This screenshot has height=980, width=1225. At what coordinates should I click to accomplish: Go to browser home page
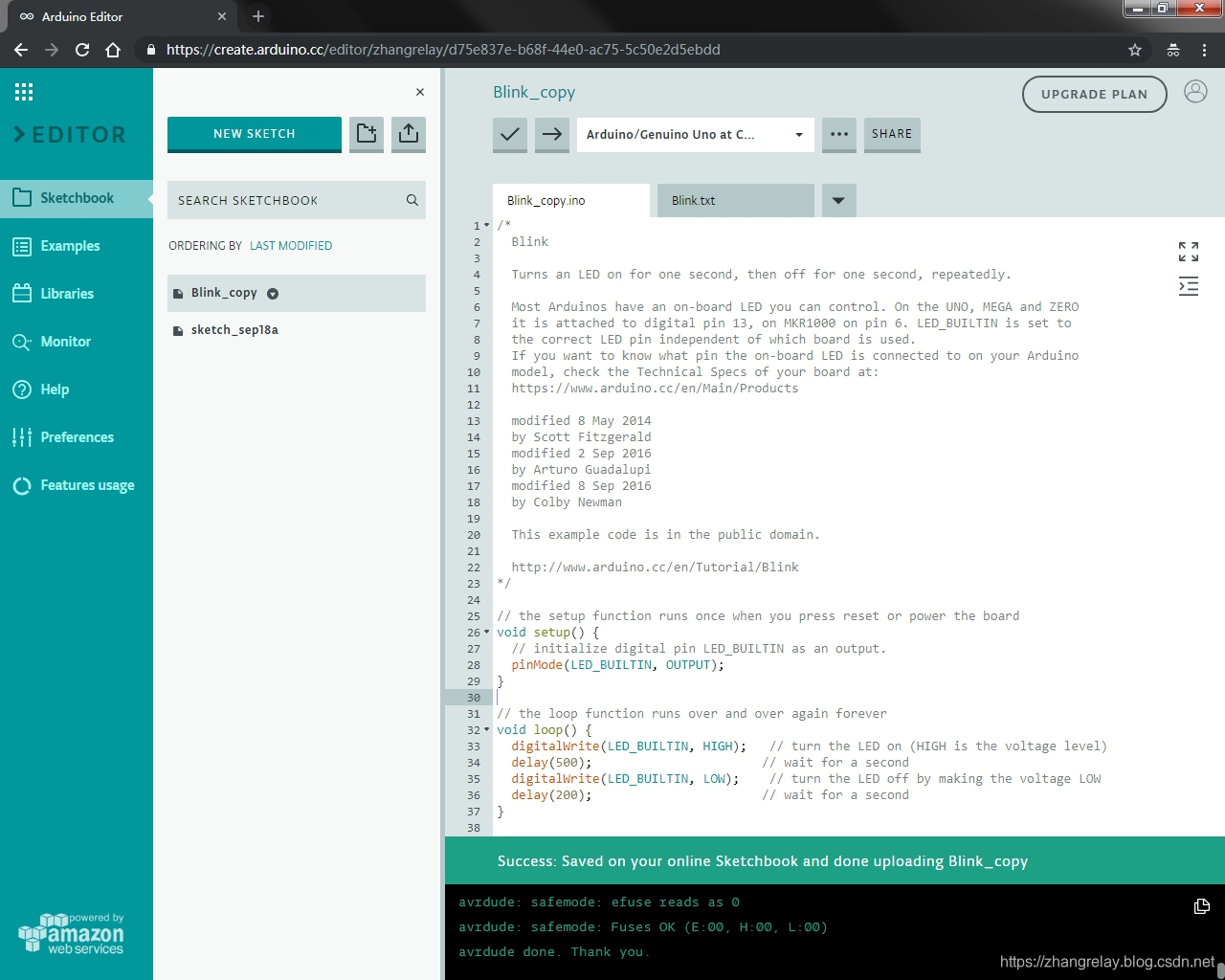113,50
